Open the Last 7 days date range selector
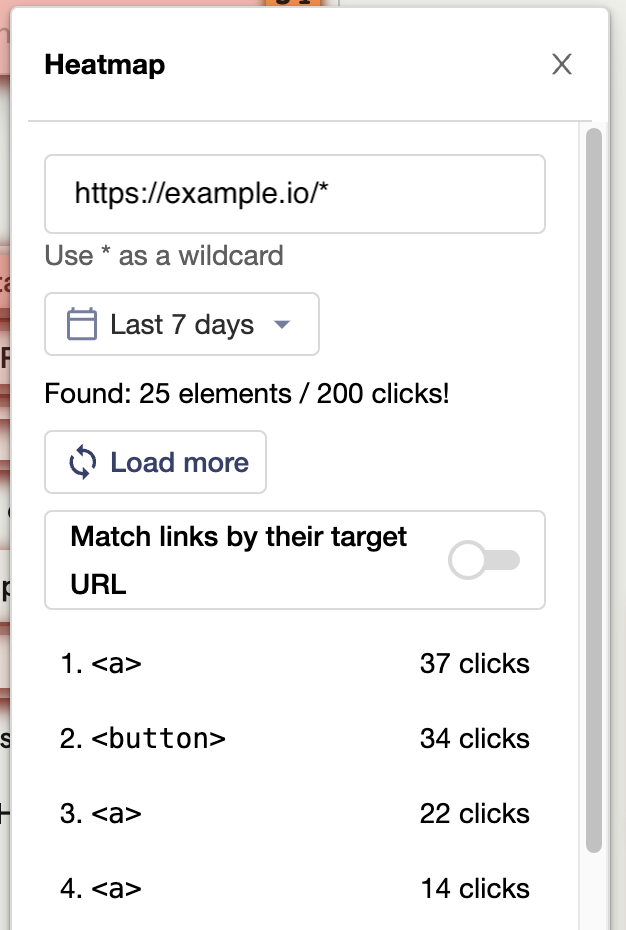This screenshot has width=626, height=930. click(x=182, y=325)
